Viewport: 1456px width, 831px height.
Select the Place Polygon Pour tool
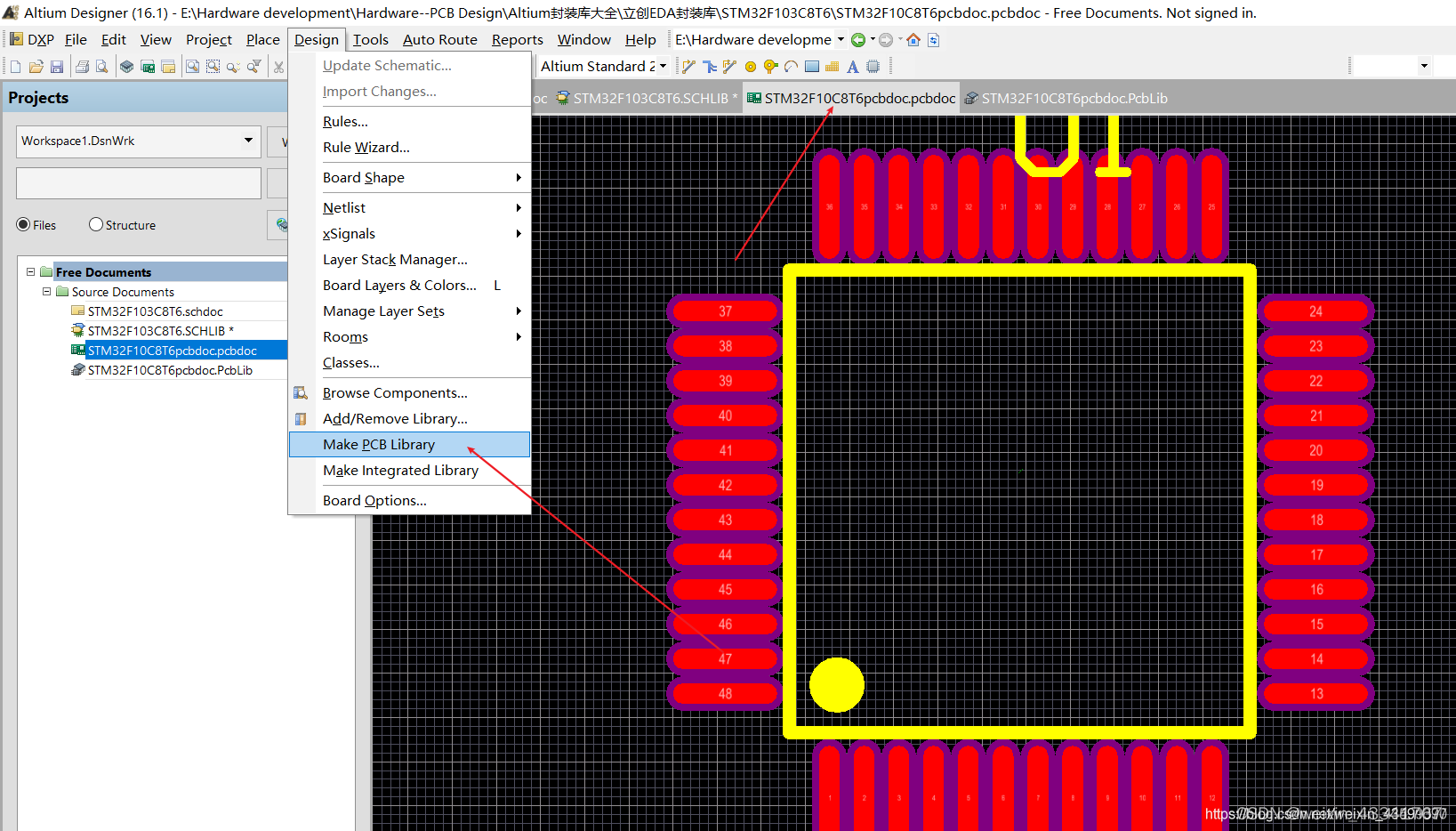[833, 67]
